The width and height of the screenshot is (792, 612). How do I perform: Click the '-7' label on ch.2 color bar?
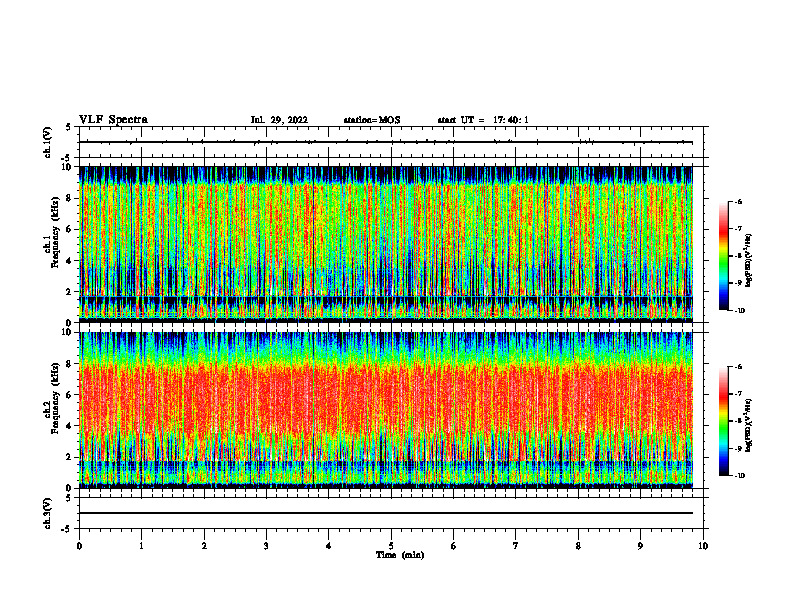738,394
